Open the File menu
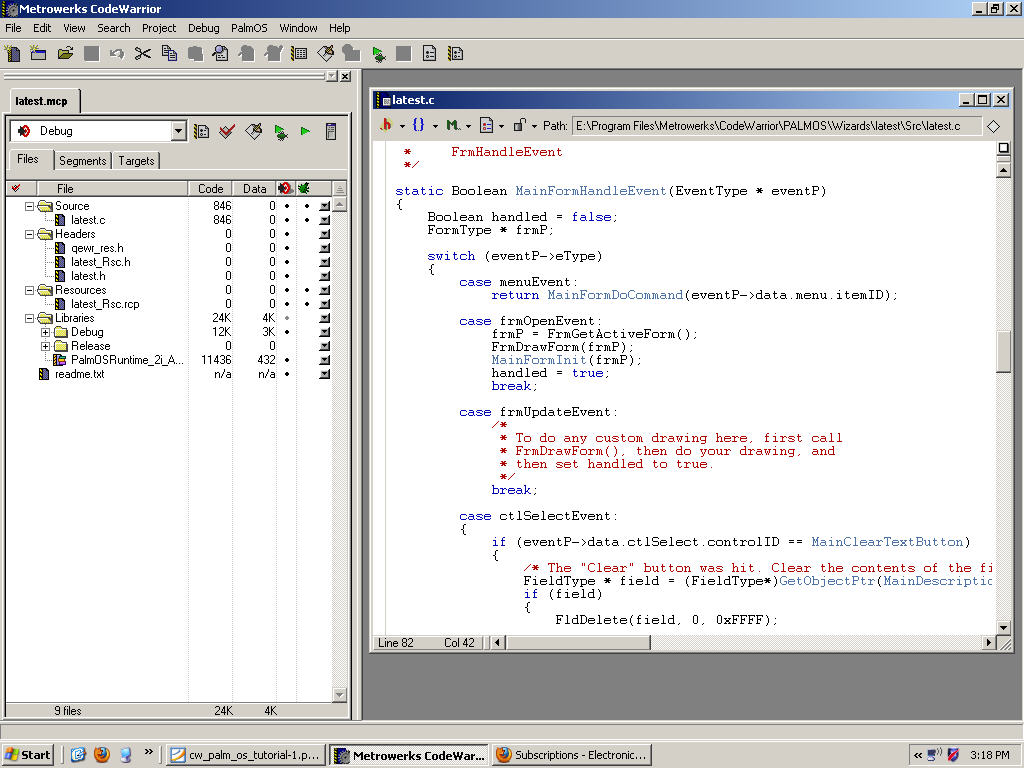Screen dimensions: 1024x768 tap(13, 28)
